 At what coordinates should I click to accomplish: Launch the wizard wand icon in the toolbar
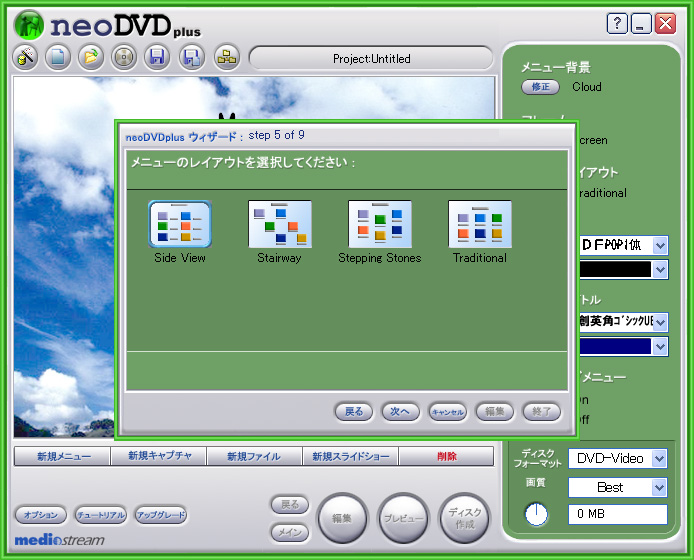point(25,57)
